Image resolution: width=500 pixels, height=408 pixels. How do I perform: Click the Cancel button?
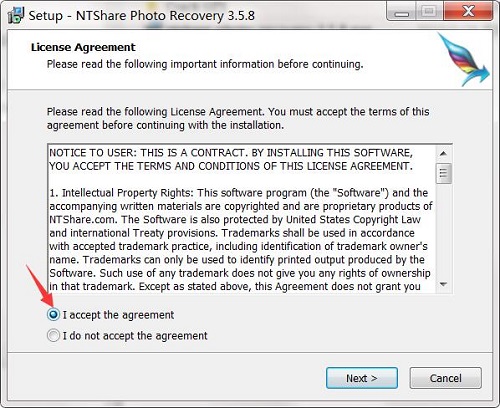coord(446,378)
